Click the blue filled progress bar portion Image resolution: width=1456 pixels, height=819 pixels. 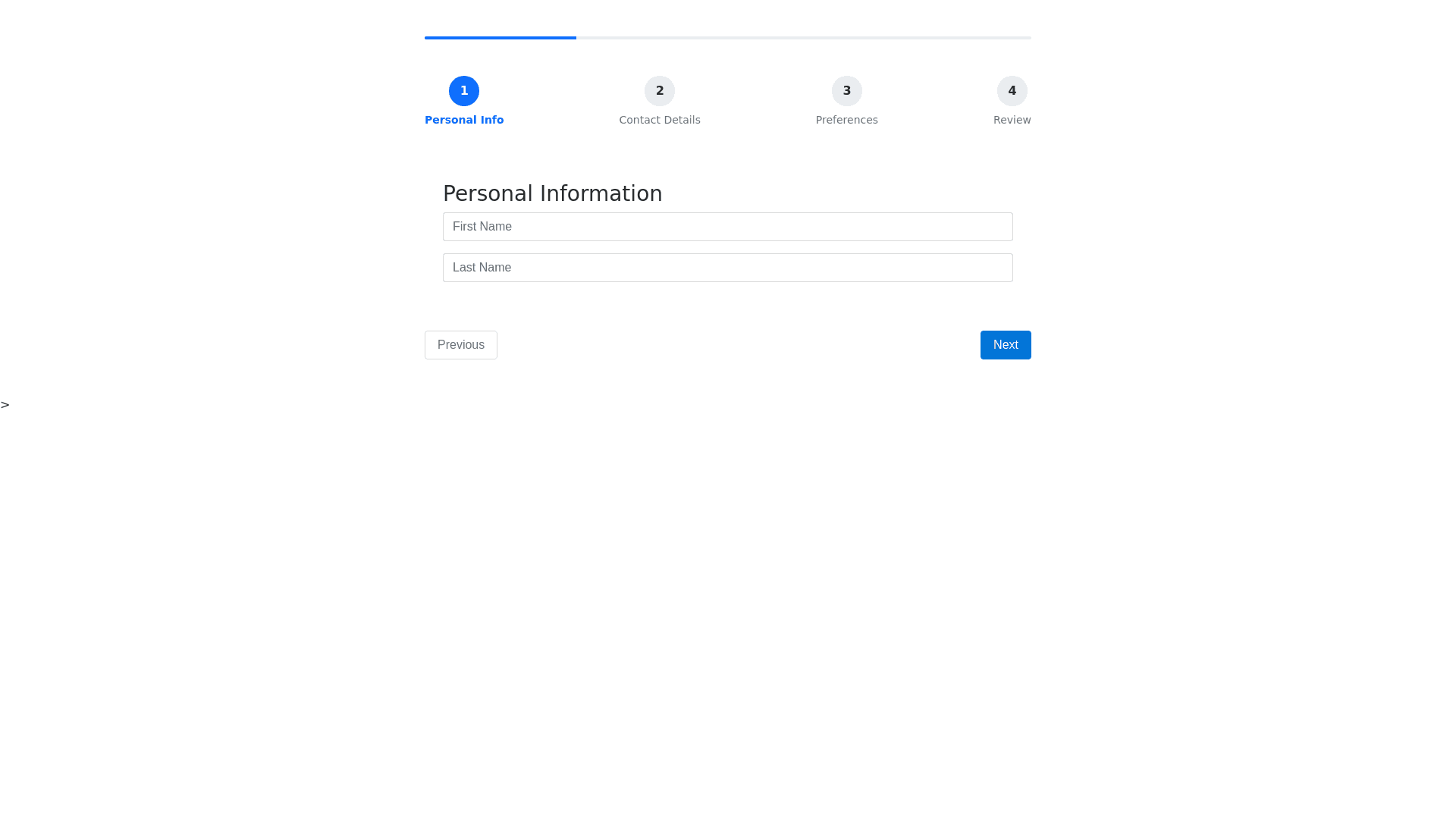500,37
